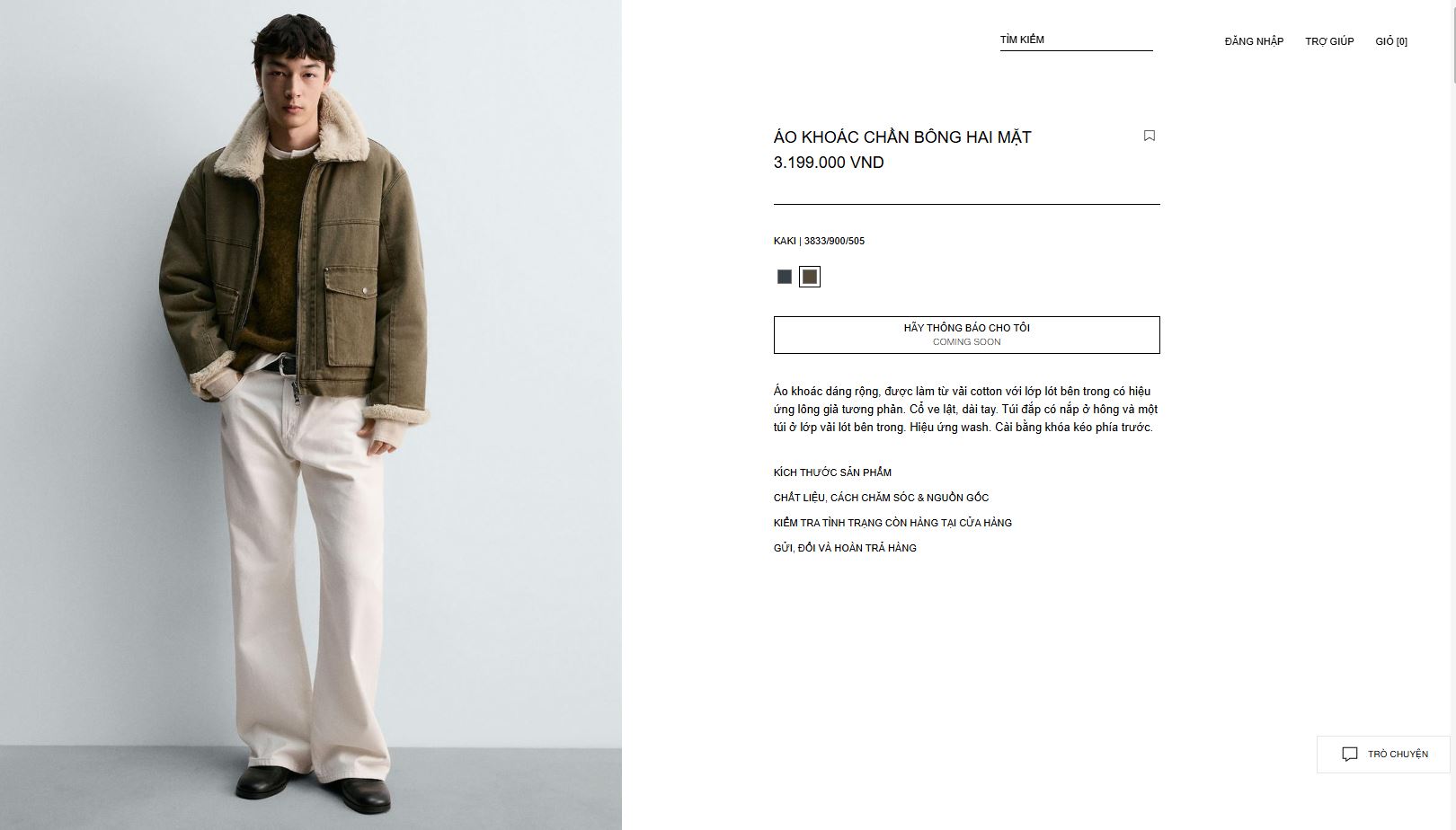Select the khaki brown color swatch

(810, 277)
